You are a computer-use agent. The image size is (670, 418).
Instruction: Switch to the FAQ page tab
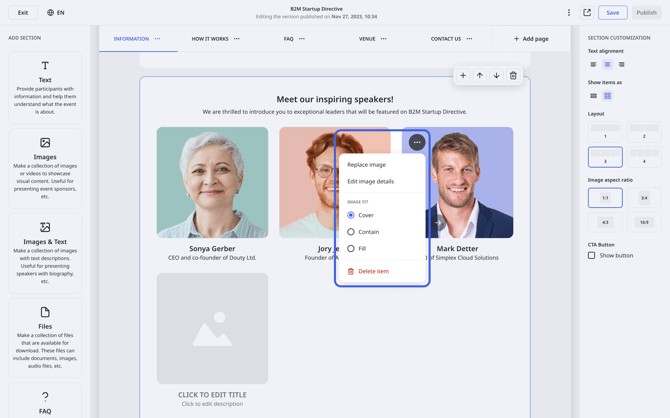[x=288, y=38]
